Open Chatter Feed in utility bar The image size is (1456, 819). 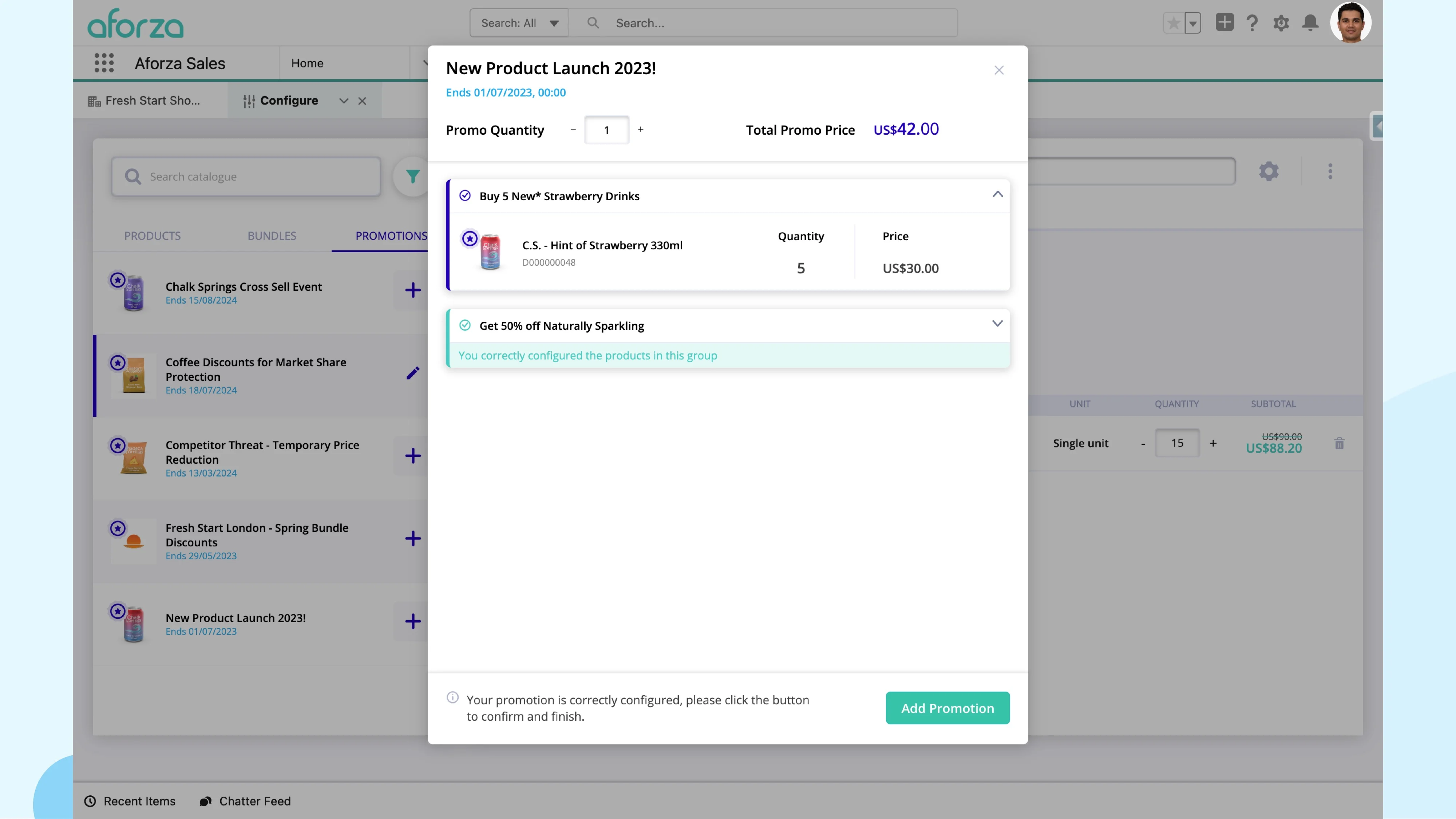(245, 801)
